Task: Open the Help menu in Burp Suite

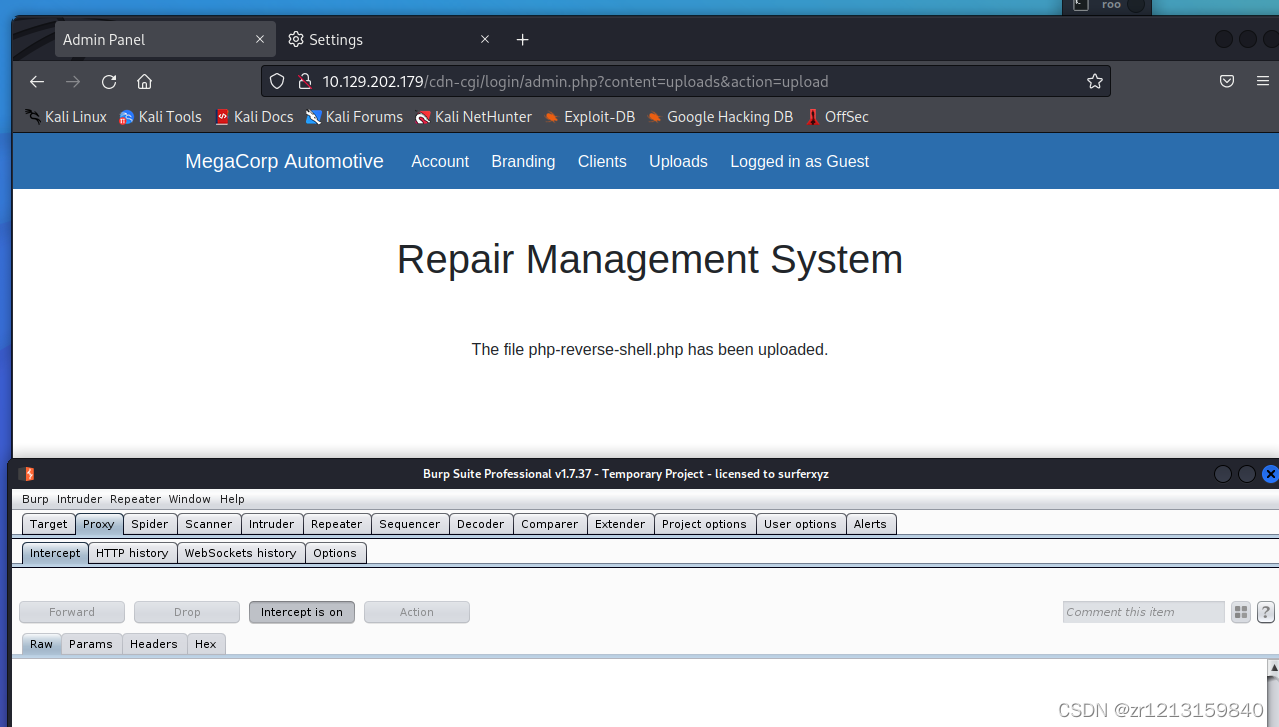Action: click(x=232, y=499)
